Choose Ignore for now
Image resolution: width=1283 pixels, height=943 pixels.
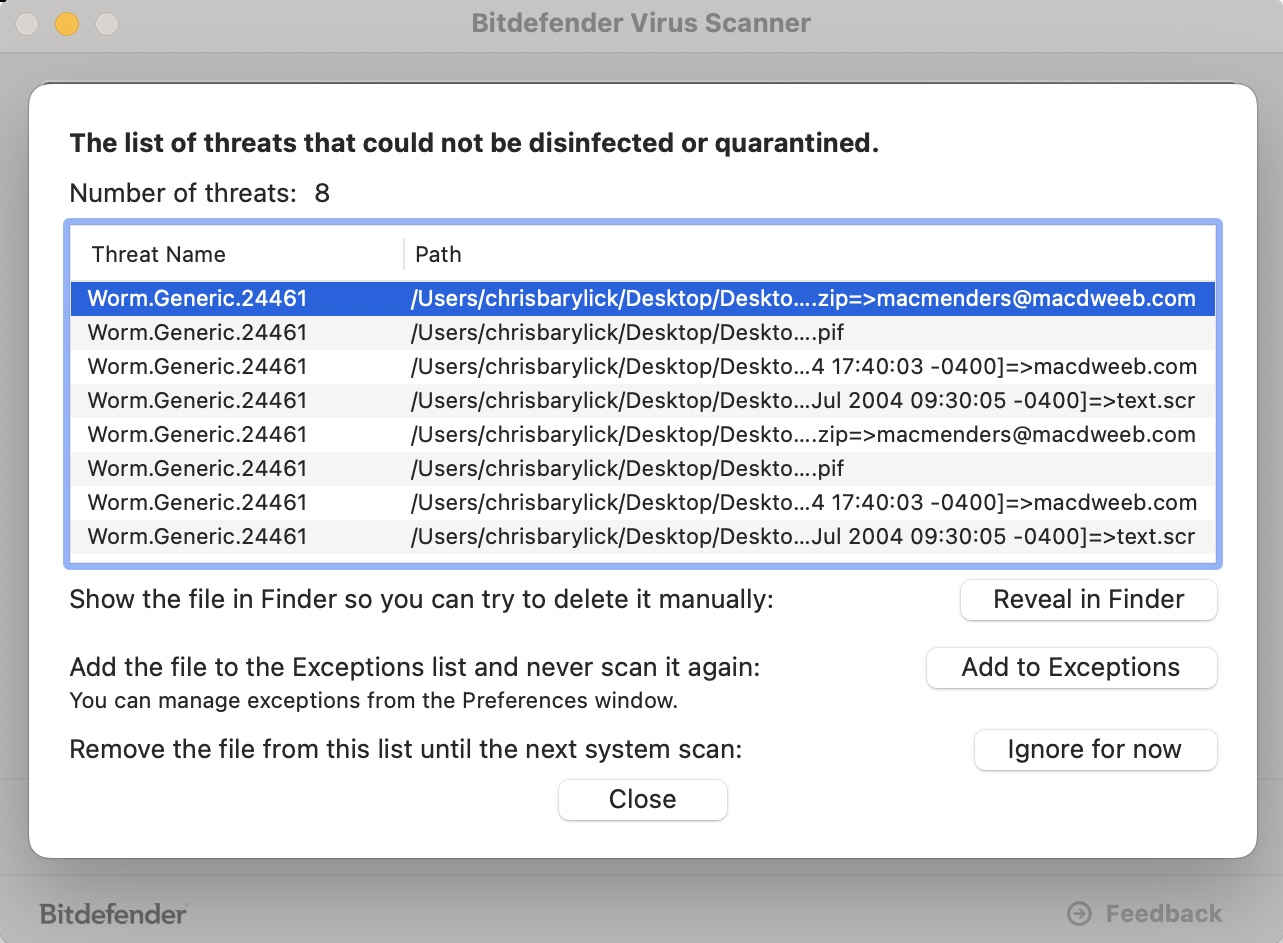click(1095, 750)
